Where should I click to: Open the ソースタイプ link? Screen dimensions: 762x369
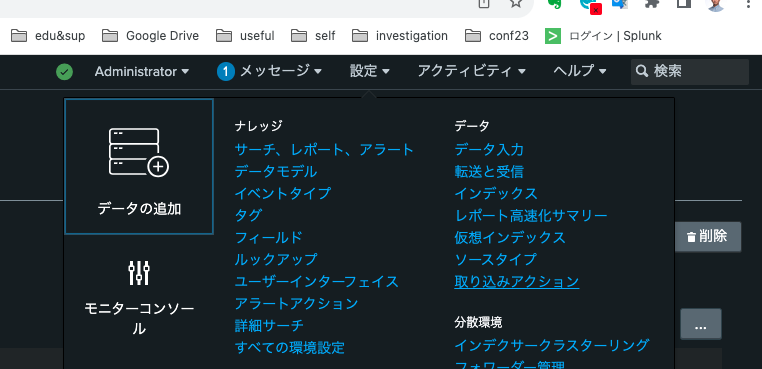point(495,260)
